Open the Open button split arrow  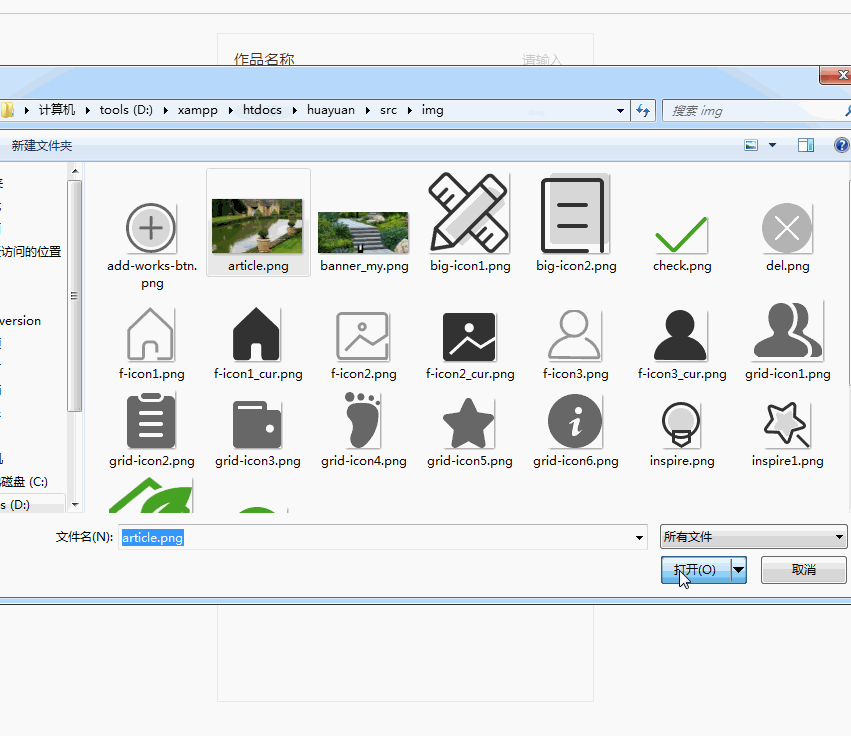(x=739, y=570)
